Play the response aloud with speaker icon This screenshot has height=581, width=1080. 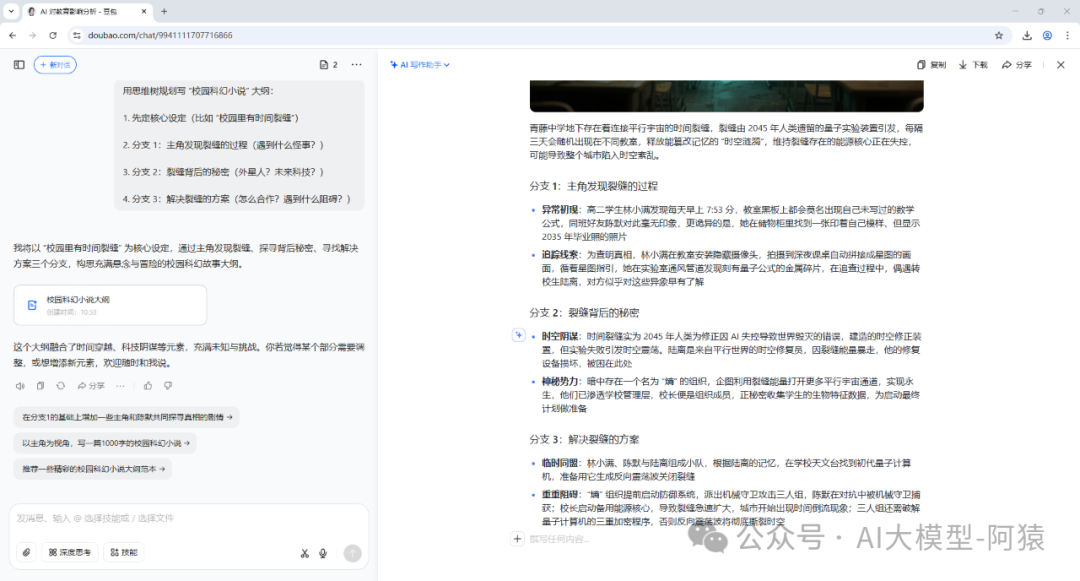click(20, 386)
